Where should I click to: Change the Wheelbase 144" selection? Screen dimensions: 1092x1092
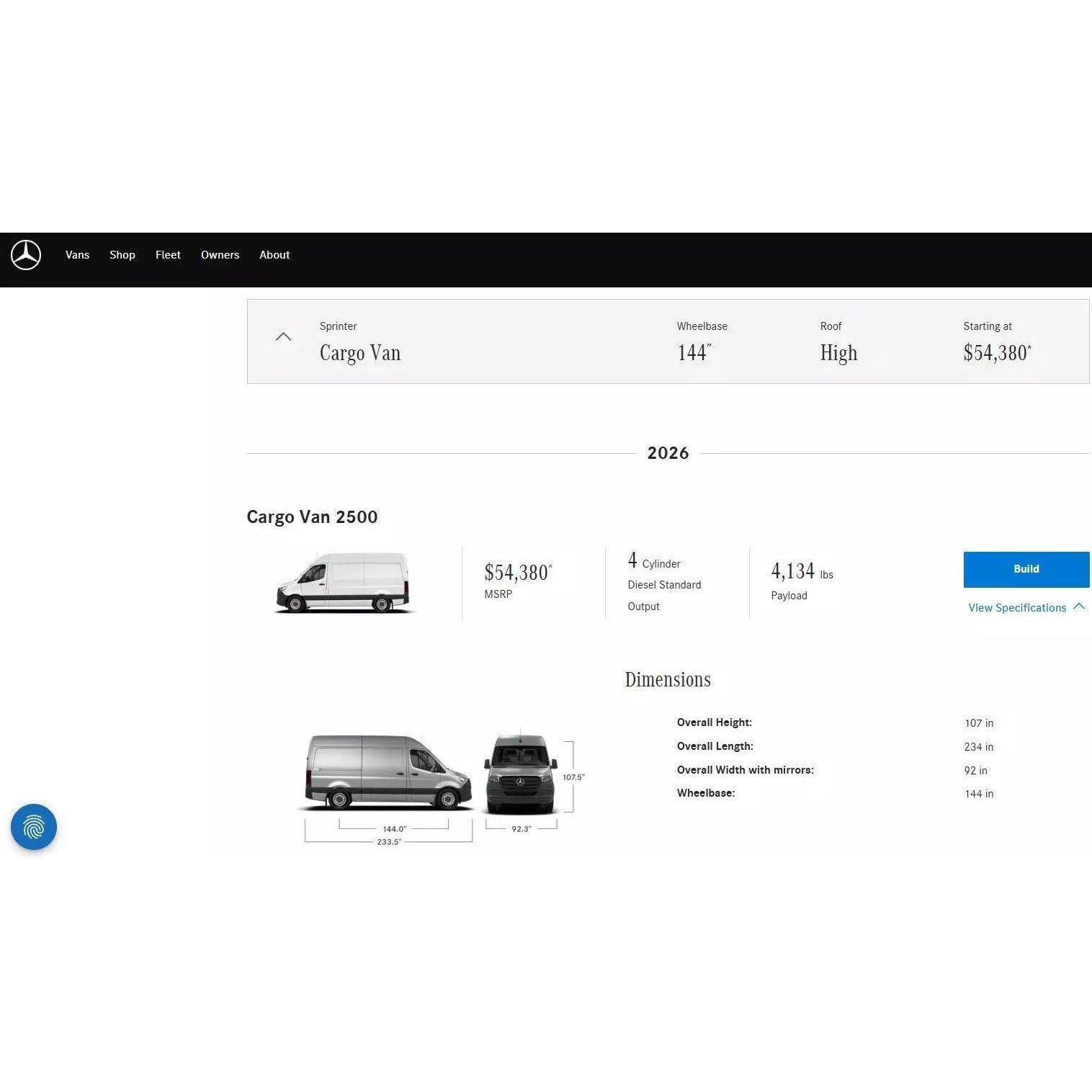[694, 352]
